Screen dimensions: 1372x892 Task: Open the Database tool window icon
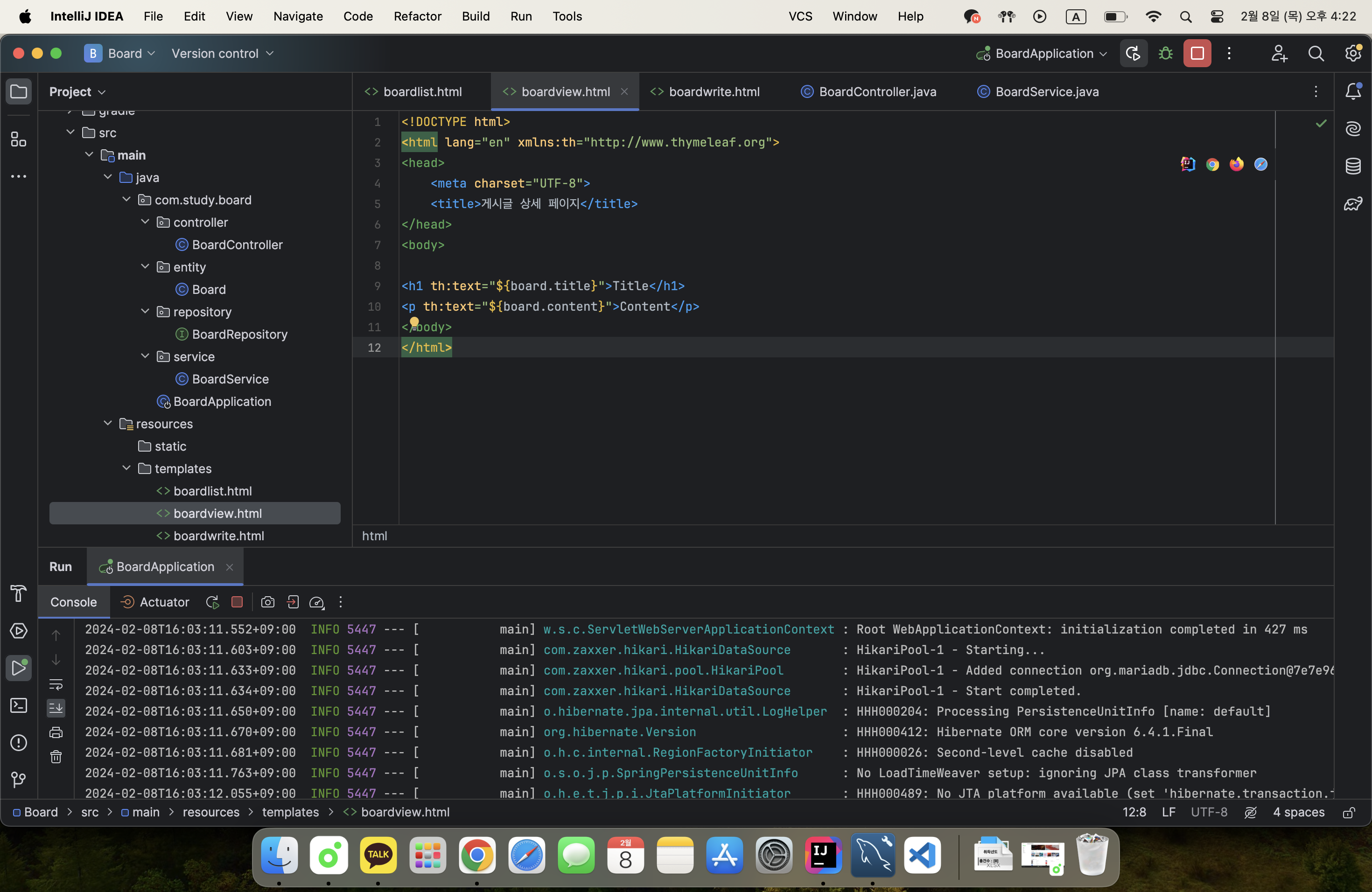(1352, 166)
